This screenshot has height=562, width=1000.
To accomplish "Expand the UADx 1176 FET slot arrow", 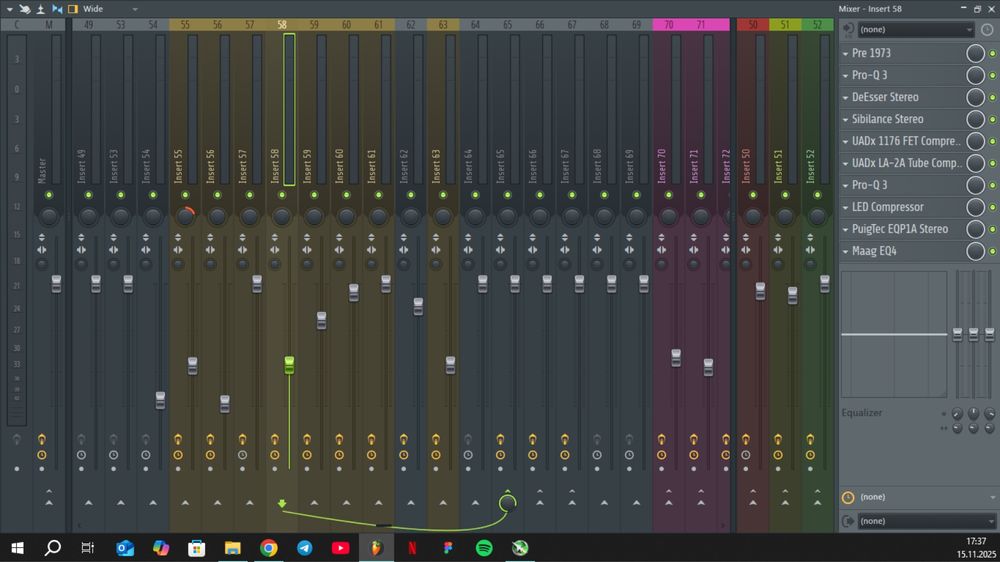I will click(x=846, y=142).
